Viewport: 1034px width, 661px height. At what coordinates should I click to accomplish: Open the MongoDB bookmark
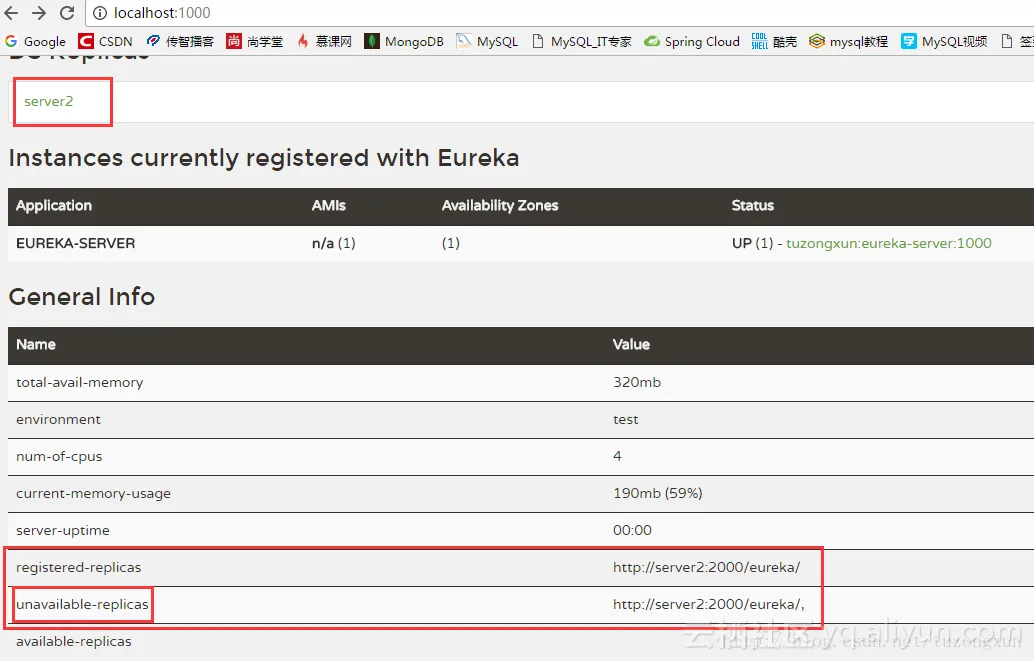click(404, 42)
